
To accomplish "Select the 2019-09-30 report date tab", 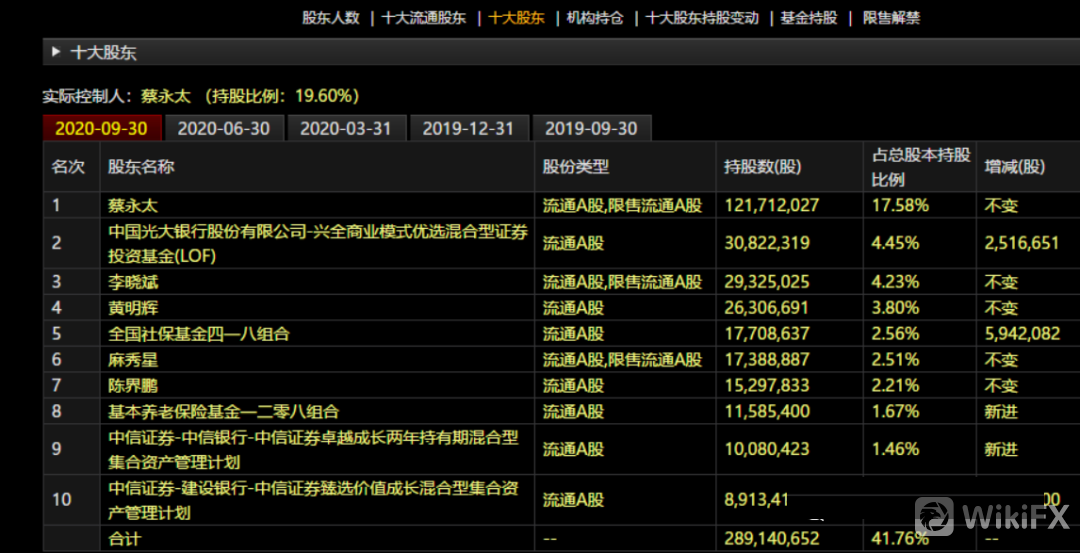I will pyautogui.click(x=591, y=128).
